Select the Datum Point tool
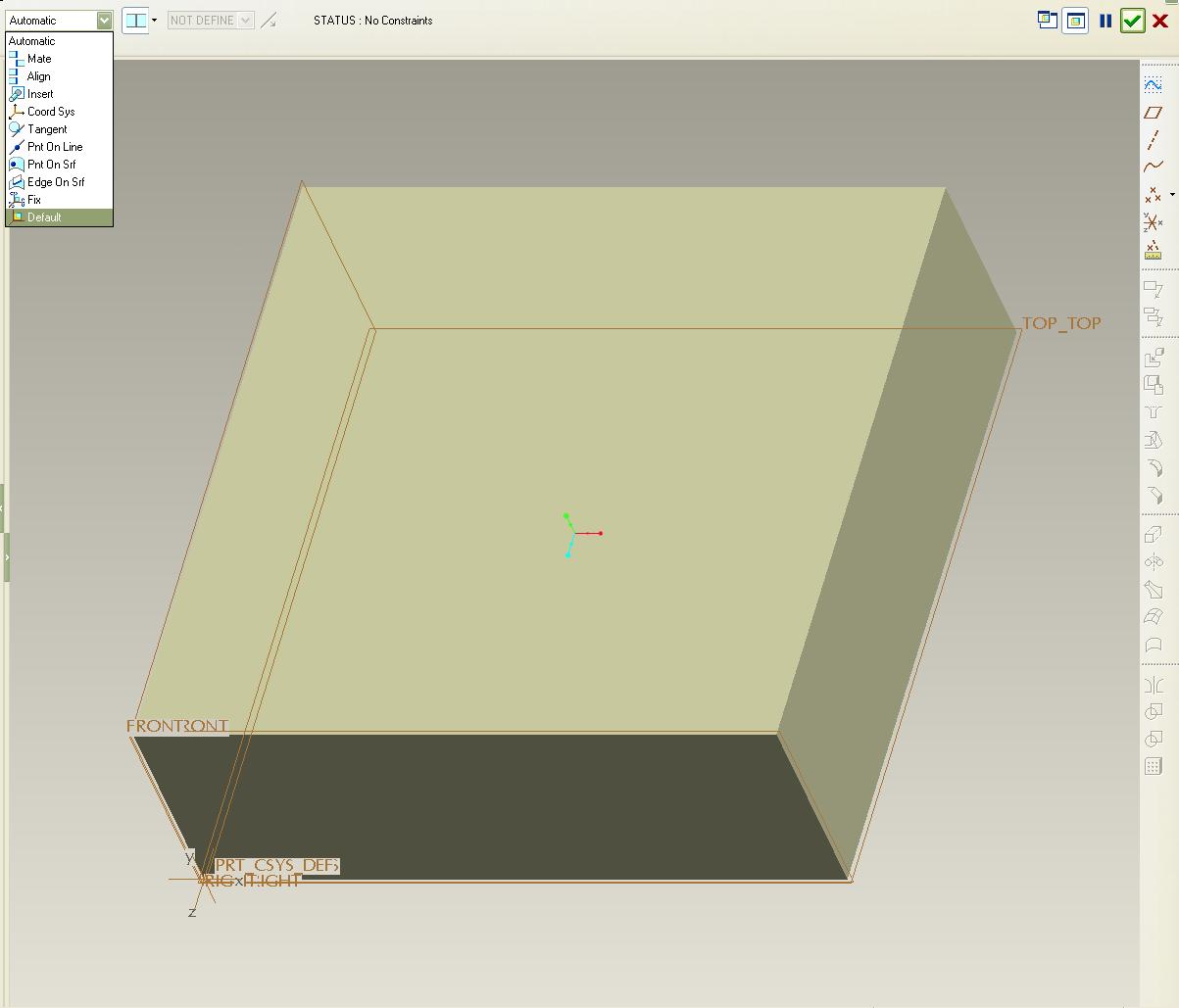1179x1008 pixels. click(x=1152, y=193)
